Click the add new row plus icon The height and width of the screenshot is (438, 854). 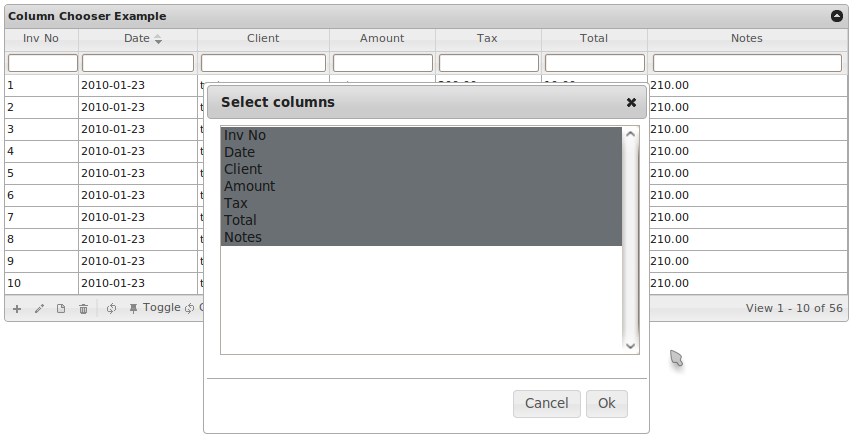pos(17,309)
